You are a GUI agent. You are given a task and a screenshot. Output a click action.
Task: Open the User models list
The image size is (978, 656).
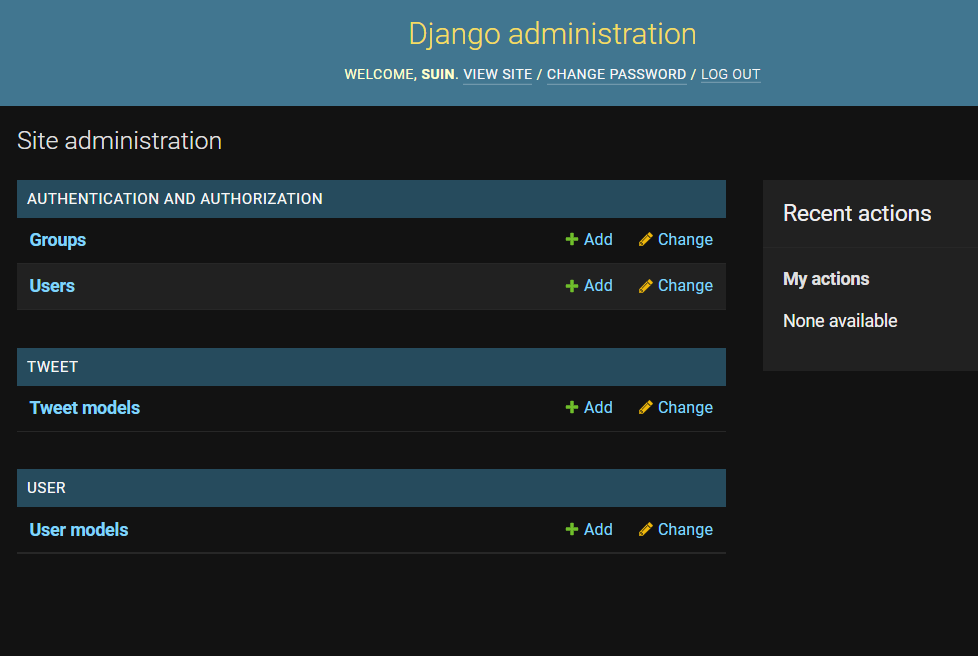click(79, 530)
